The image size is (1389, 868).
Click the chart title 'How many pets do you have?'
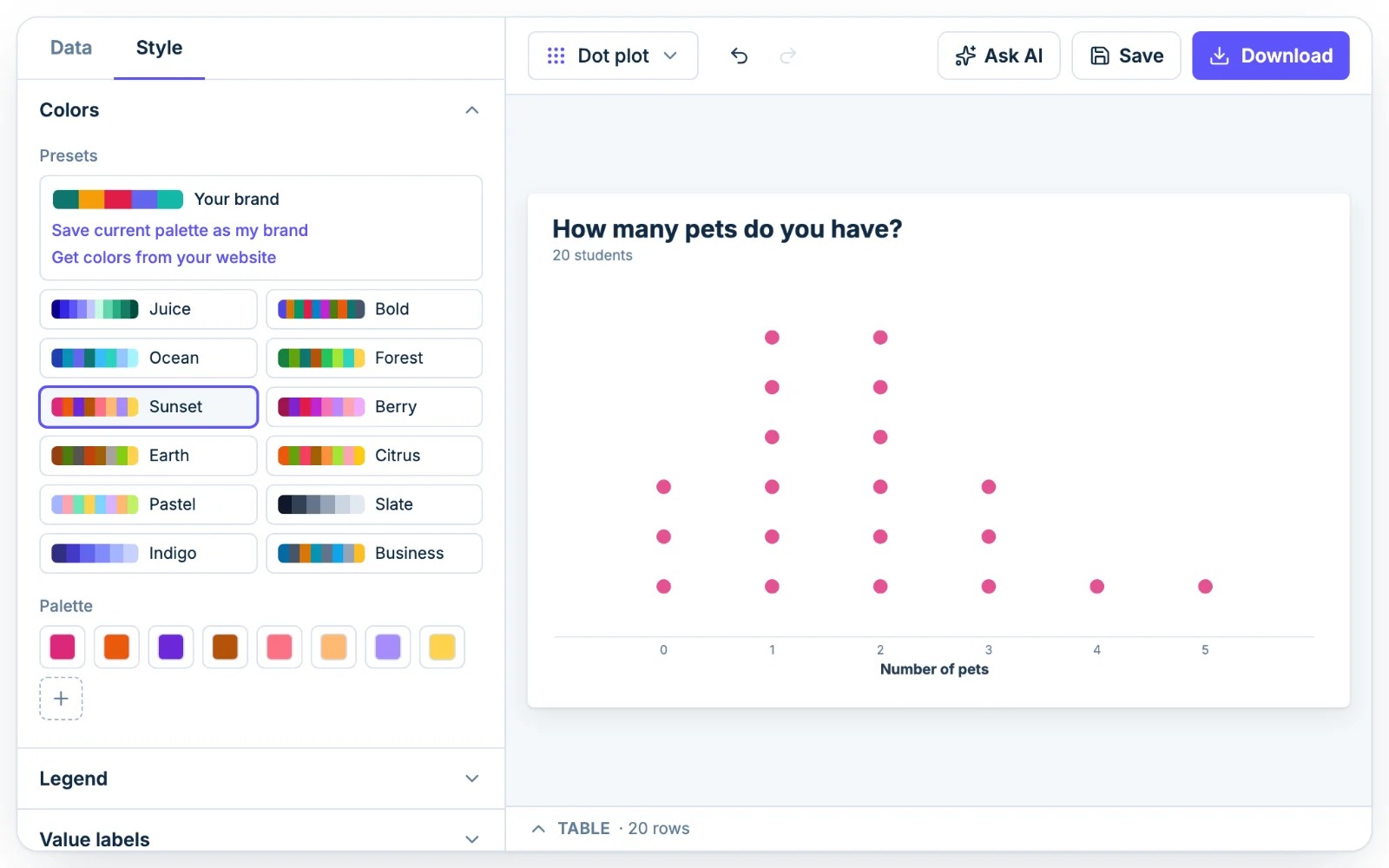[x=727, y=229]
